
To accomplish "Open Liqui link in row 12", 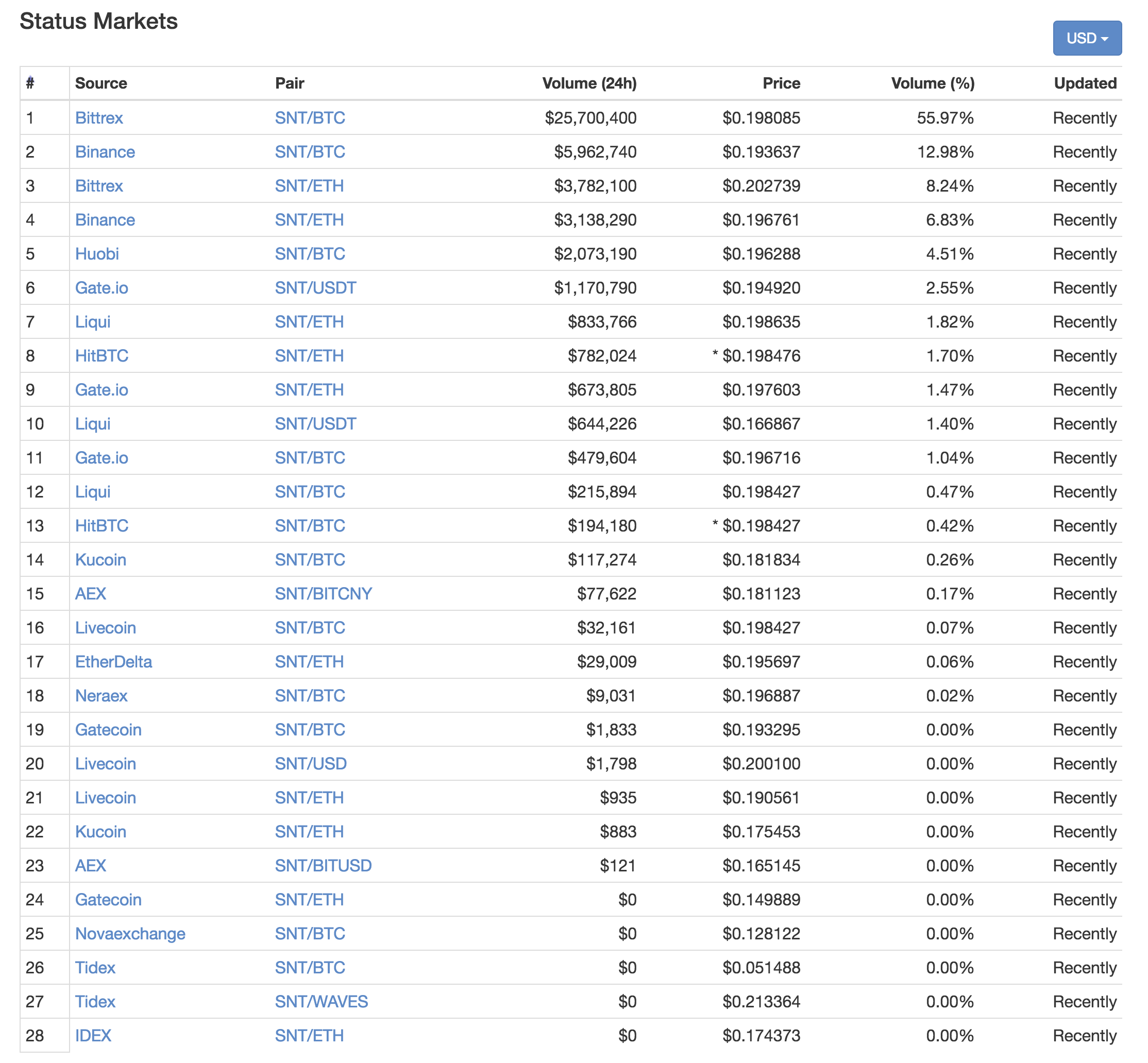I will pos(93,492).
